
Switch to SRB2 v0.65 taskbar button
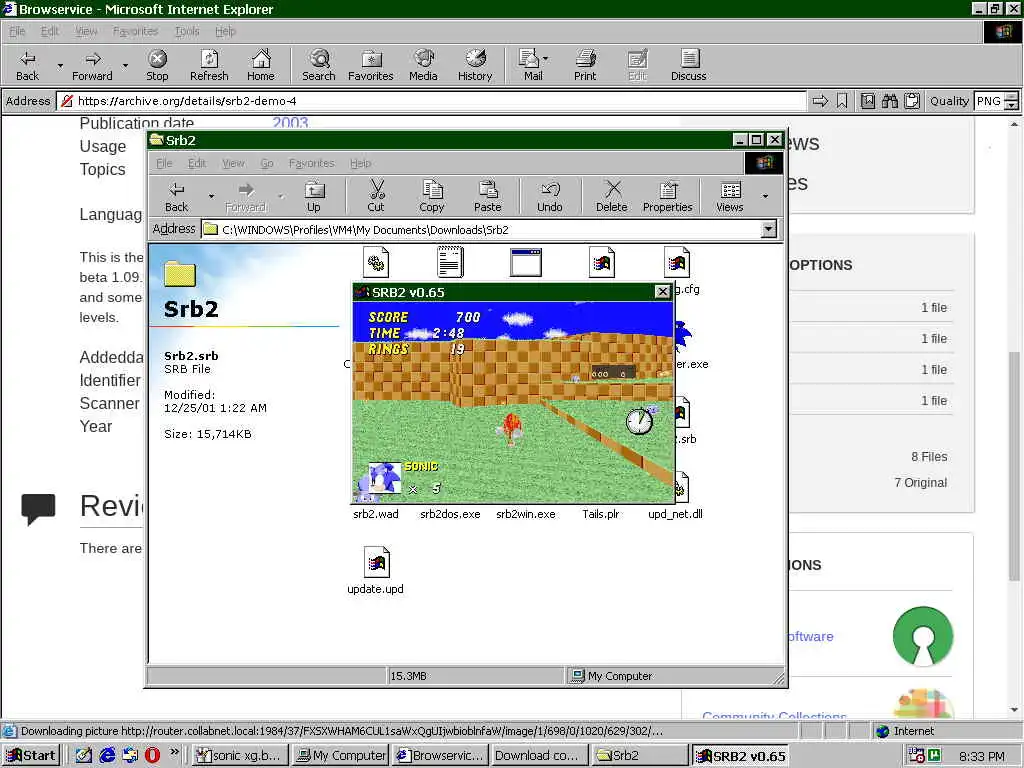coord(740,756)
